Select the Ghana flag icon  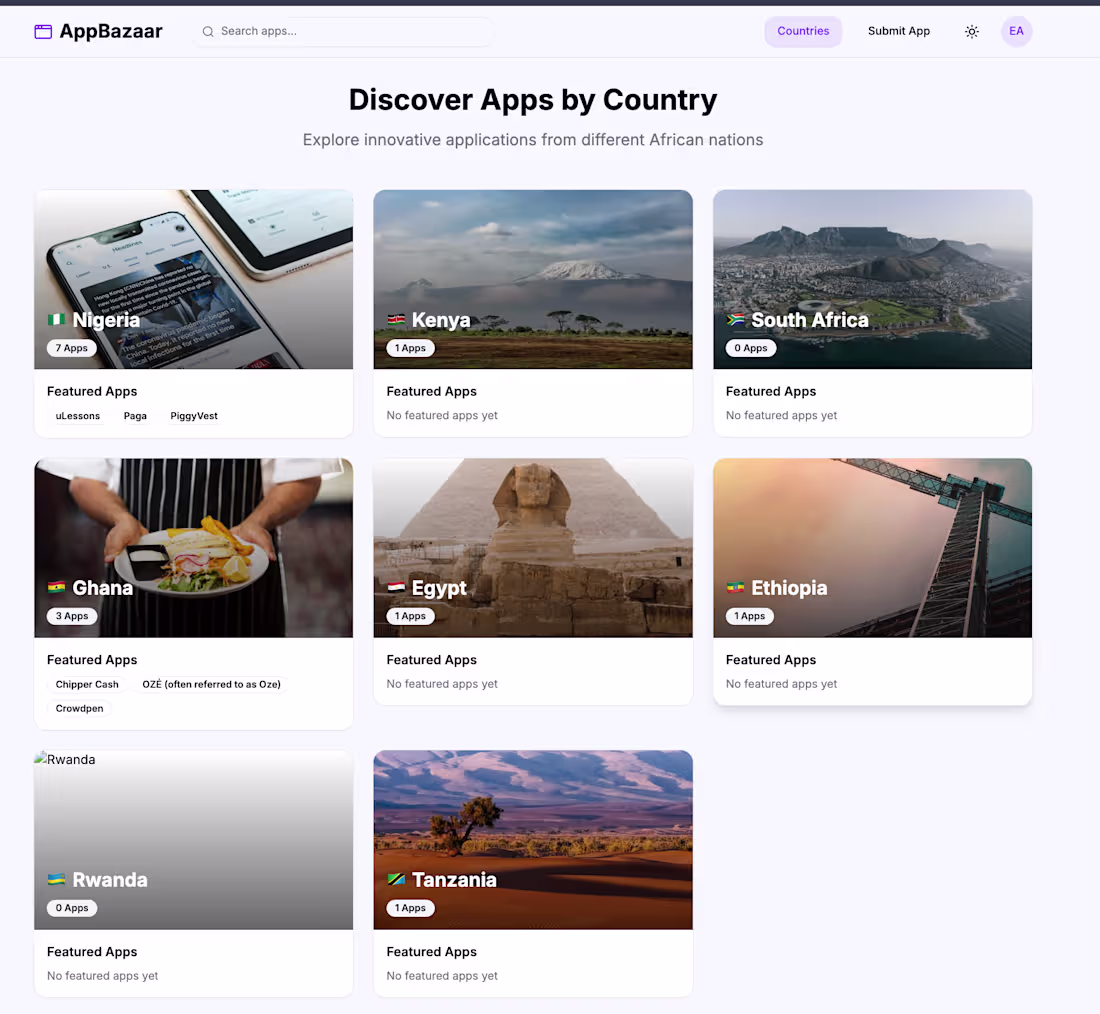tap(58, 588)
